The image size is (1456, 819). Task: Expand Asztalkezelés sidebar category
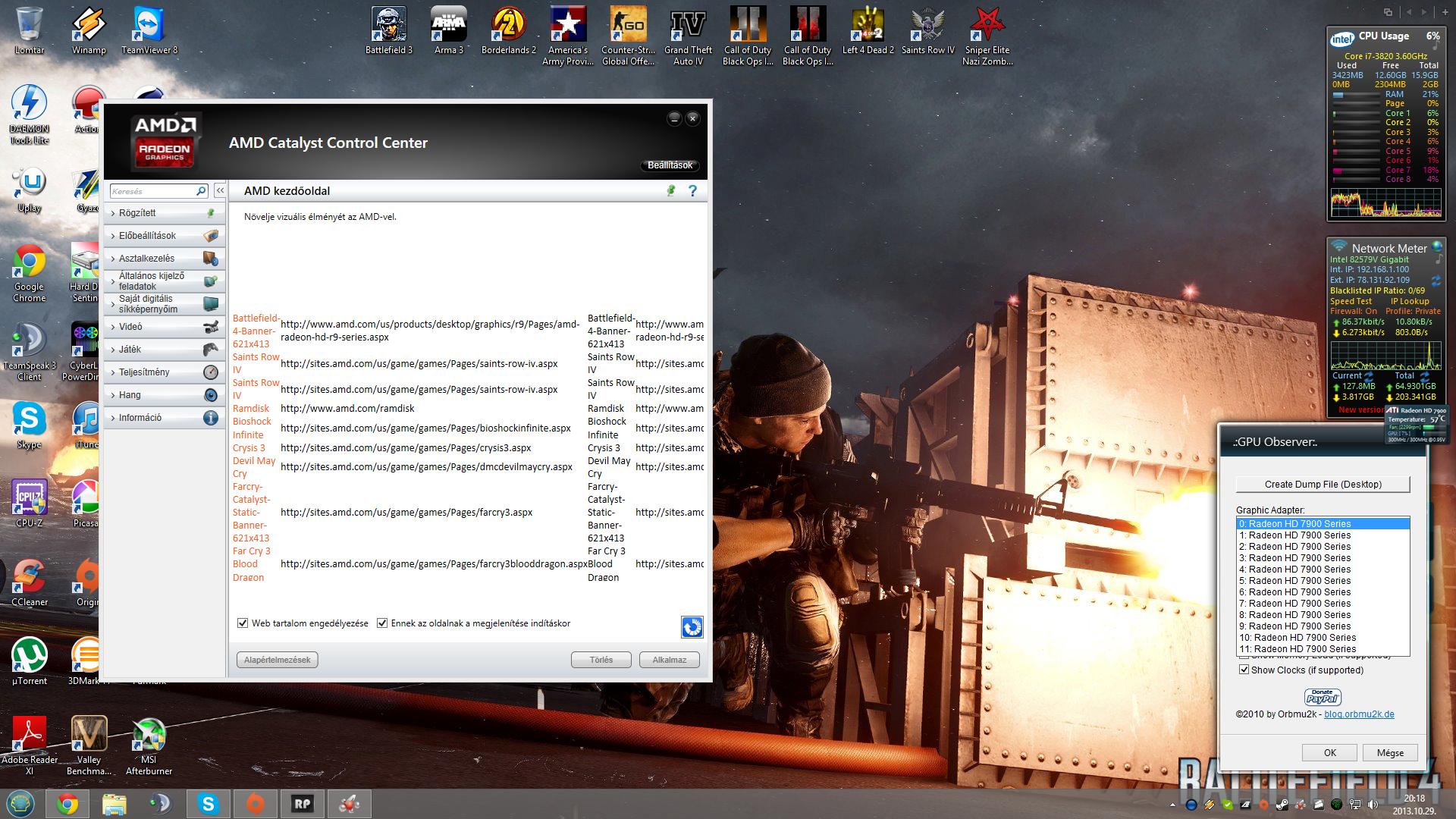pos(165,259)
